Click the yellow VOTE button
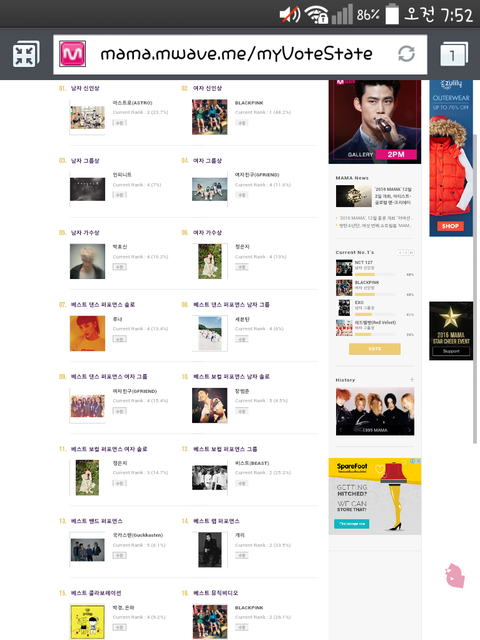This screenshot has width=480, height=640. pyautogui.click(x=375, y=349)
